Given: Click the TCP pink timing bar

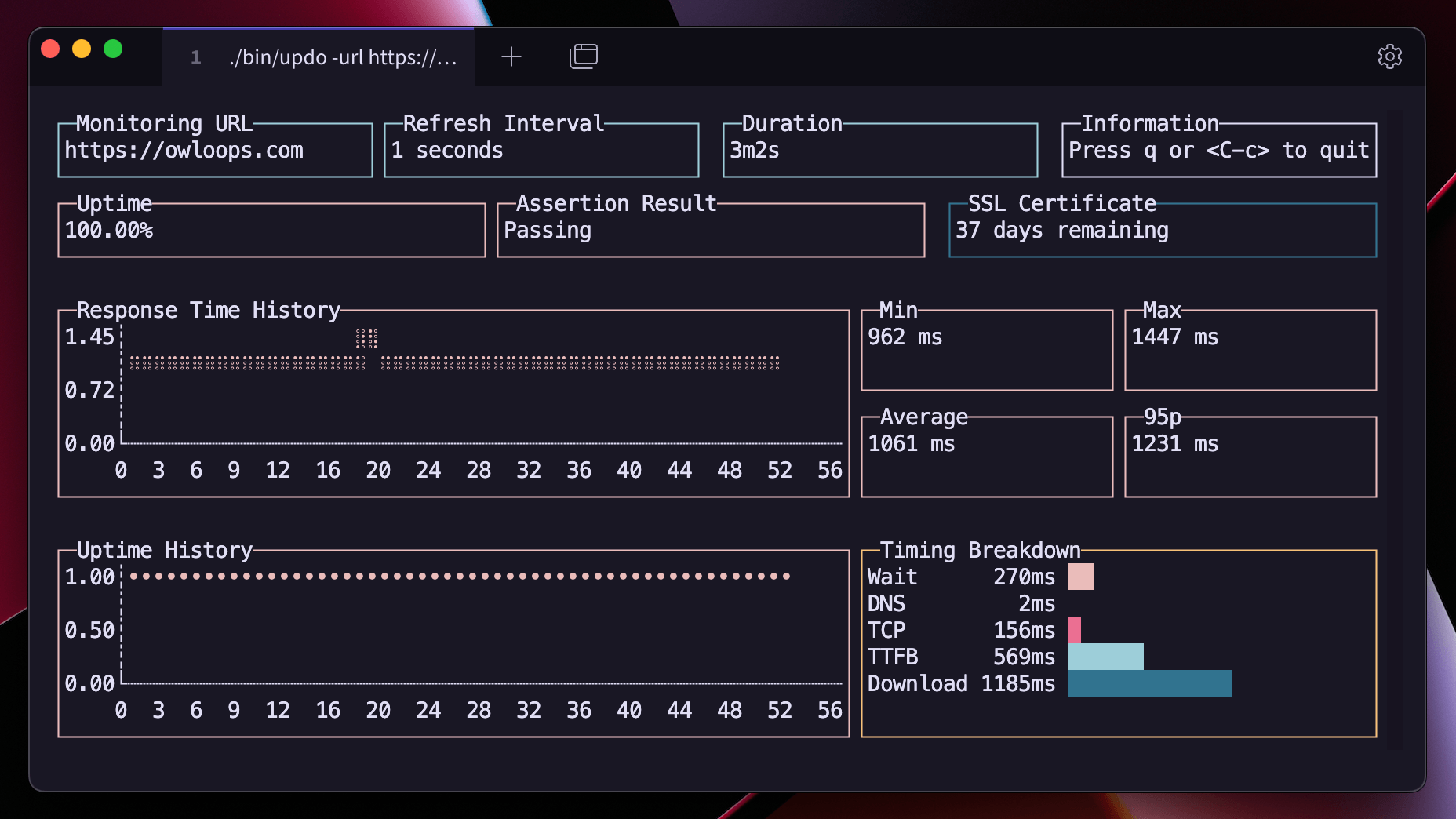Looking at the screenshot, I should [x=1075, y=630].
